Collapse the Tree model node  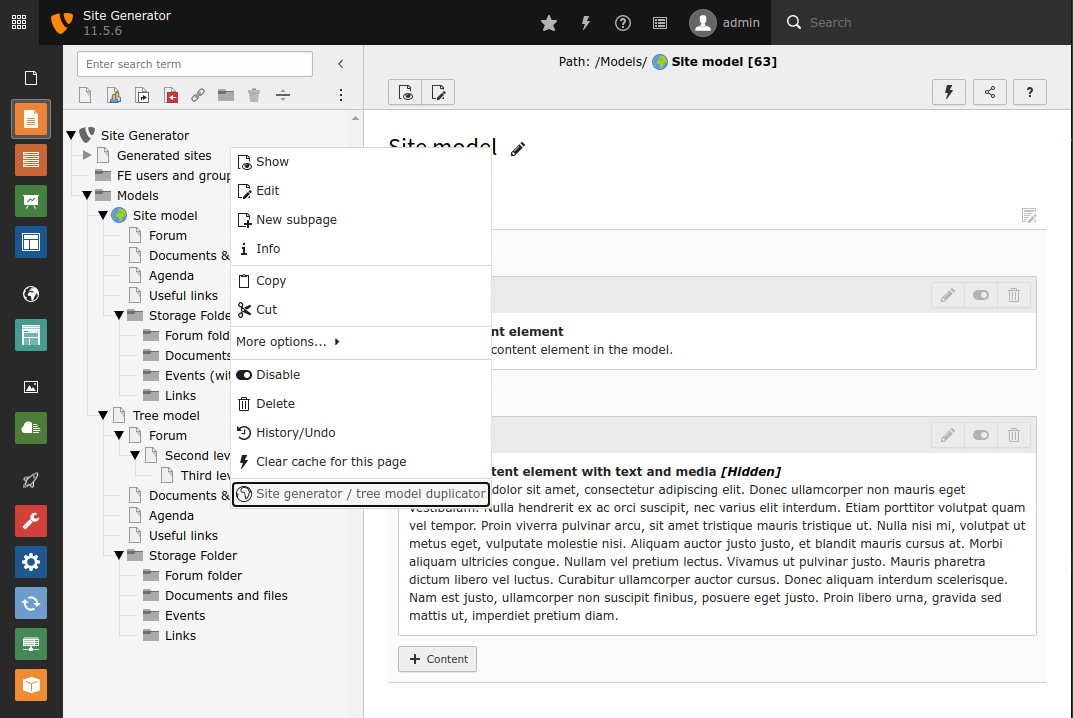(103, 415)
